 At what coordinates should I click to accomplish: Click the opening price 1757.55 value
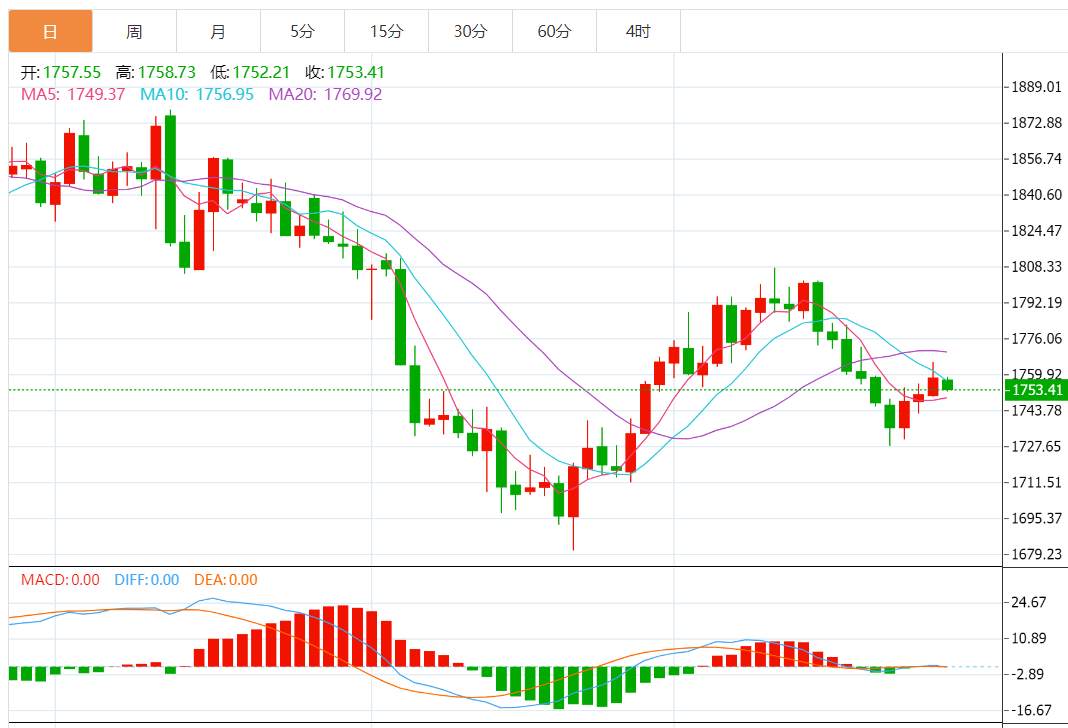pos(72,72)
